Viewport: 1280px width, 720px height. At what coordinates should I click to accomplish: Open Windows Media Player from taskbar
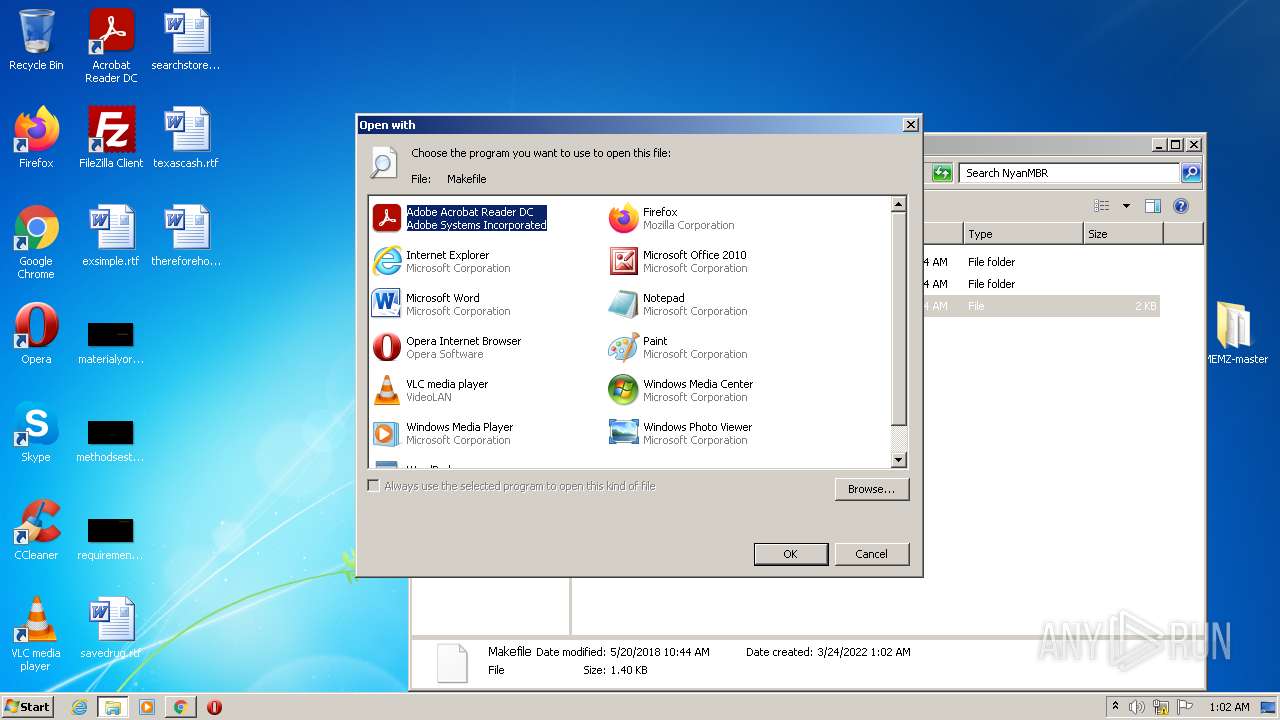147,707
